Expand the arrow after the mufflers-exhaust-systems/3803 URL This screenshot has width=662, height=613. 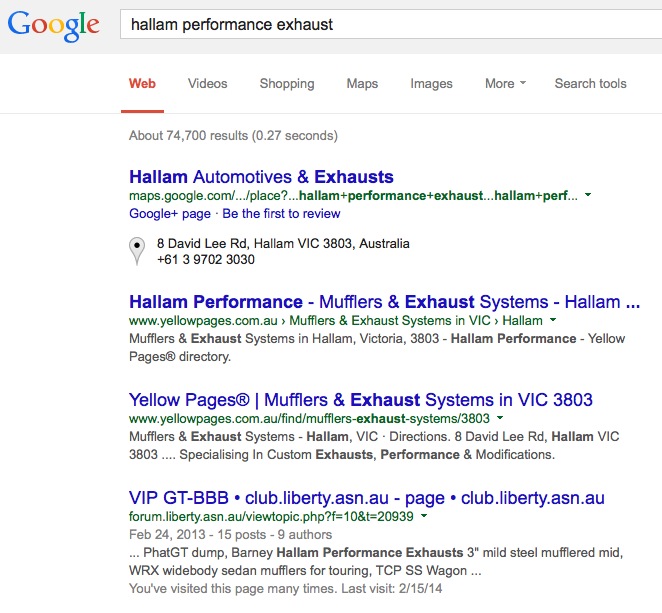[x=500, y=418]
